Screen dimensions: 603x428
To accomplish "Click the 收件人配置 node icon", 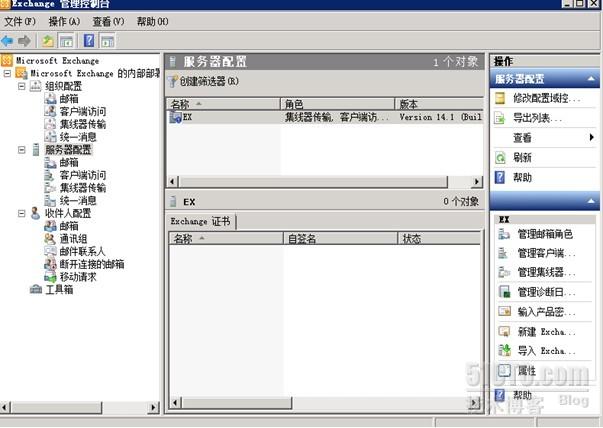I will 35,213.
